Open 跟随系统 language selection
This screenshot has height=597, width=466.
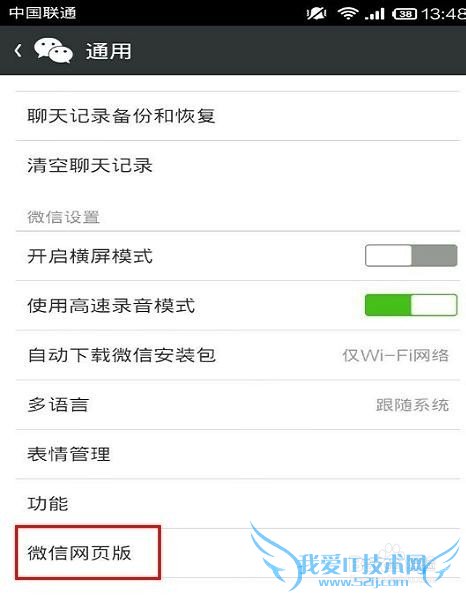(412, 405)
